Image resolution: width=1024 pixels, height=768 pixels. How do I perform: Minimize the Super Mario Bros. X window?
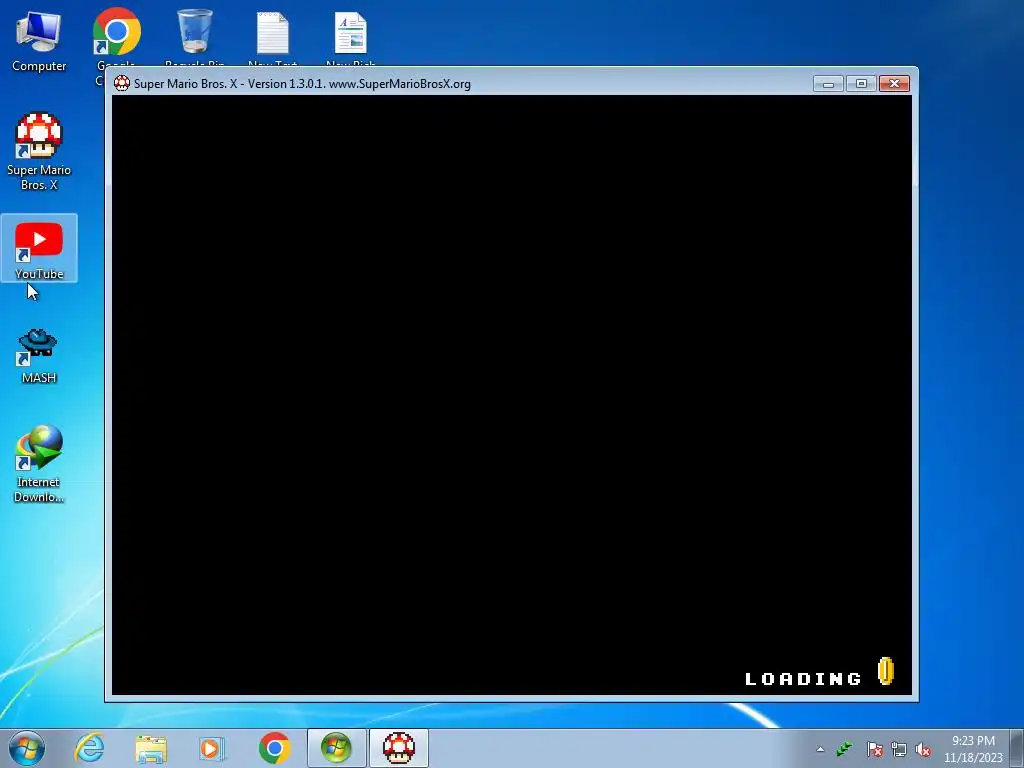pyautogui.click(x=828, y=84)
